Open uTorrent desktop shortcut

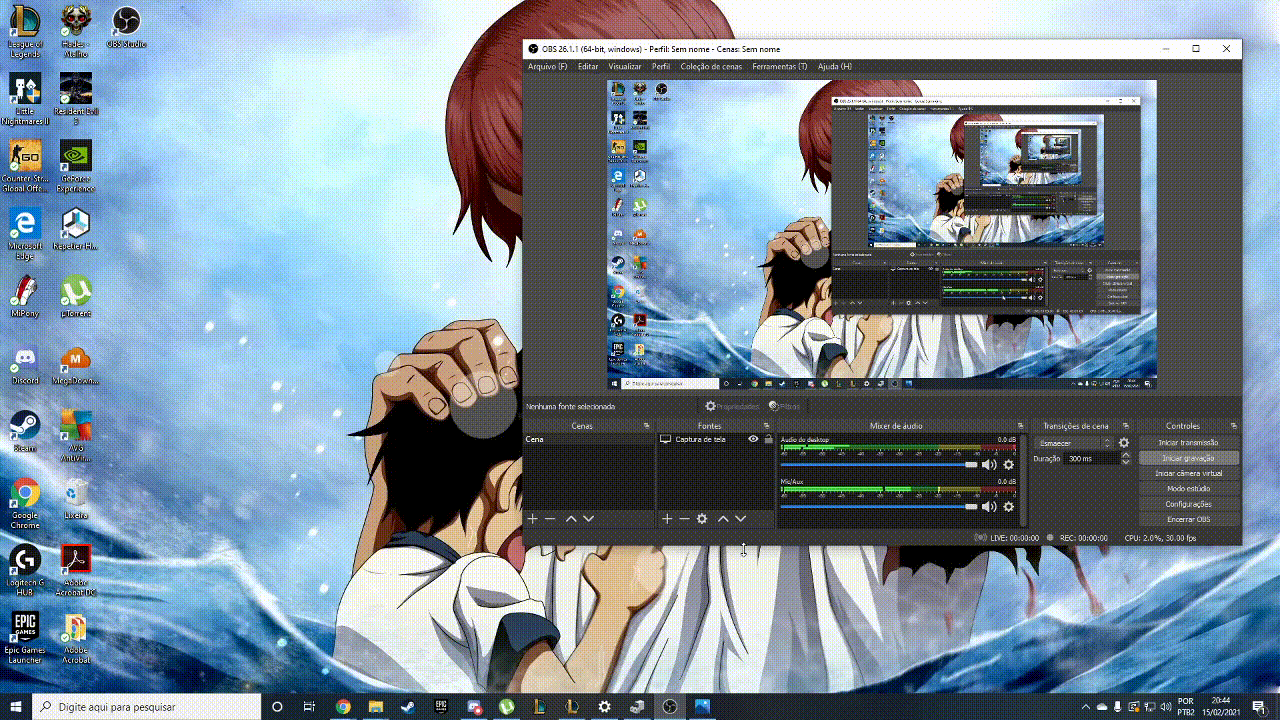click(x=76, y=297)
